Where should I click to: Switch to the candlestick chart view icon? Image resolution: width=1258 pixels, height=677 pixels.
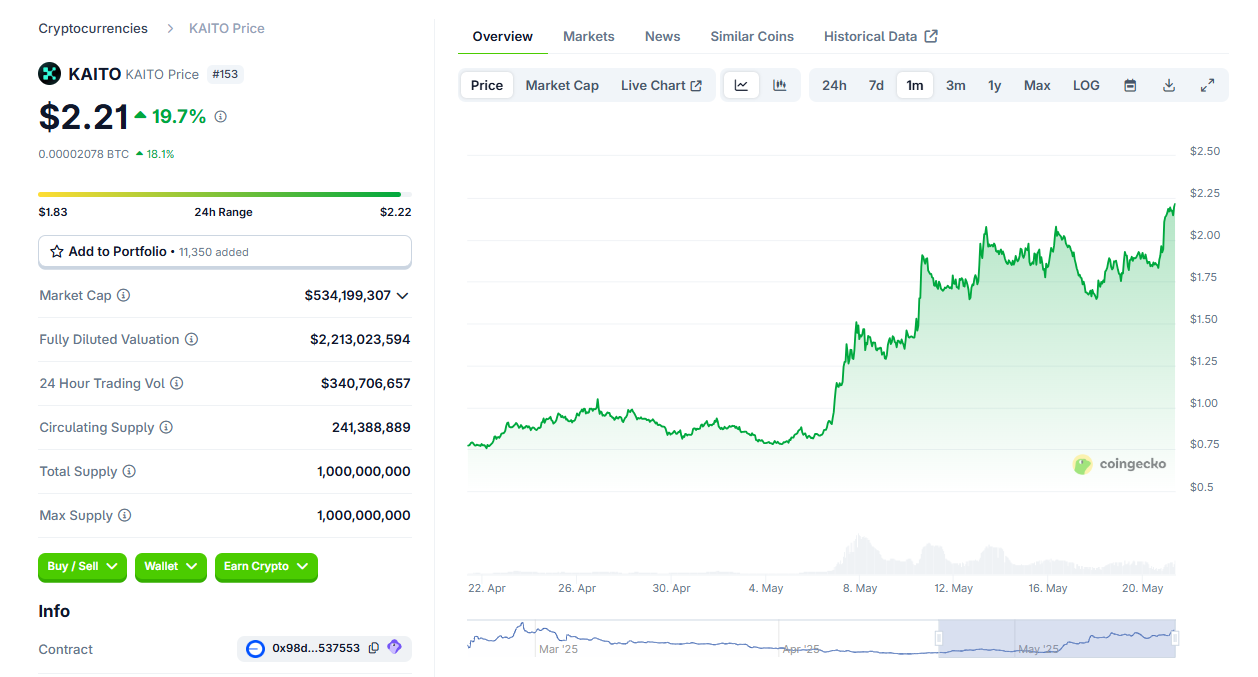tap(780, 86)
